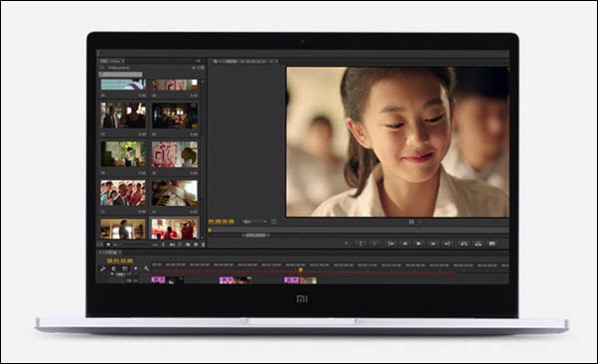This screenshot has height=364, width=598.
Task: Switch Project panel to icon view
Action: pyautogui.click(x=108, y=244)
